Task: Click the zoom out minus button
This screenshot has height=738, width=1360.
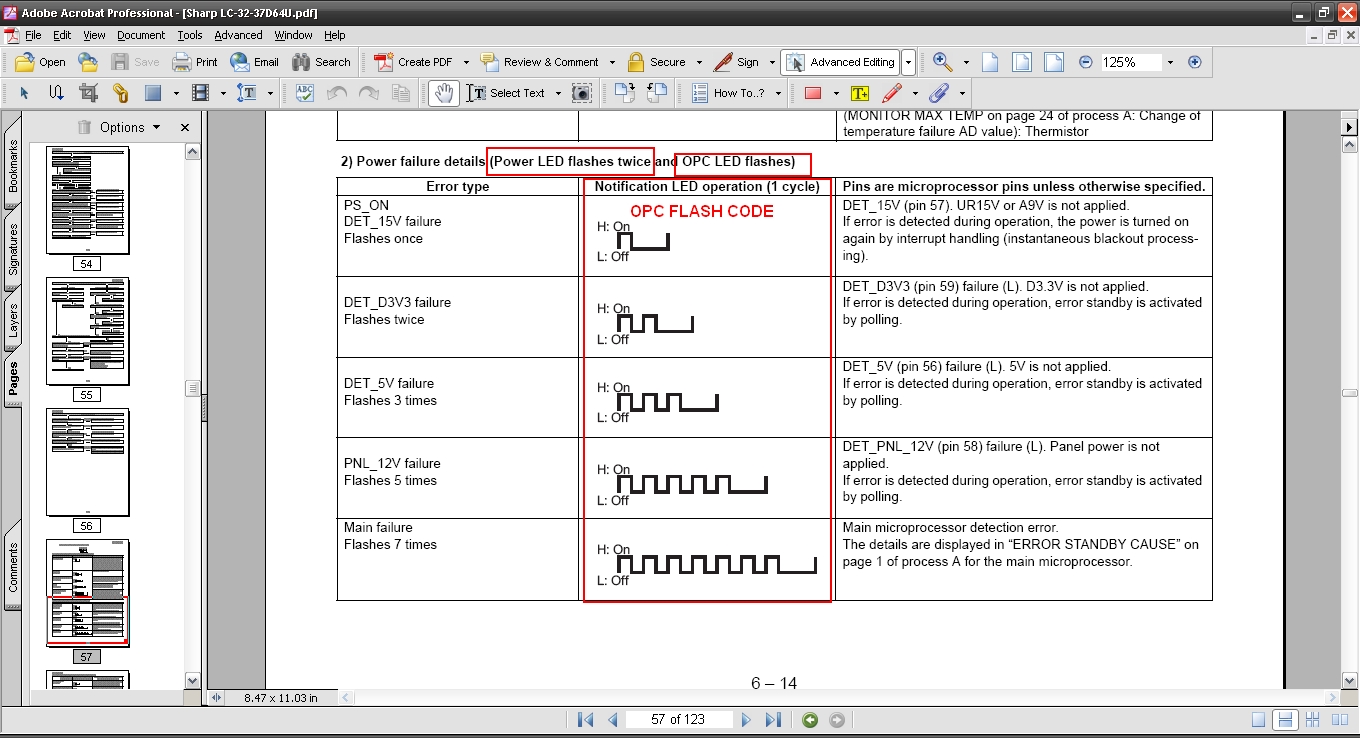Action: click(1086, 62)
